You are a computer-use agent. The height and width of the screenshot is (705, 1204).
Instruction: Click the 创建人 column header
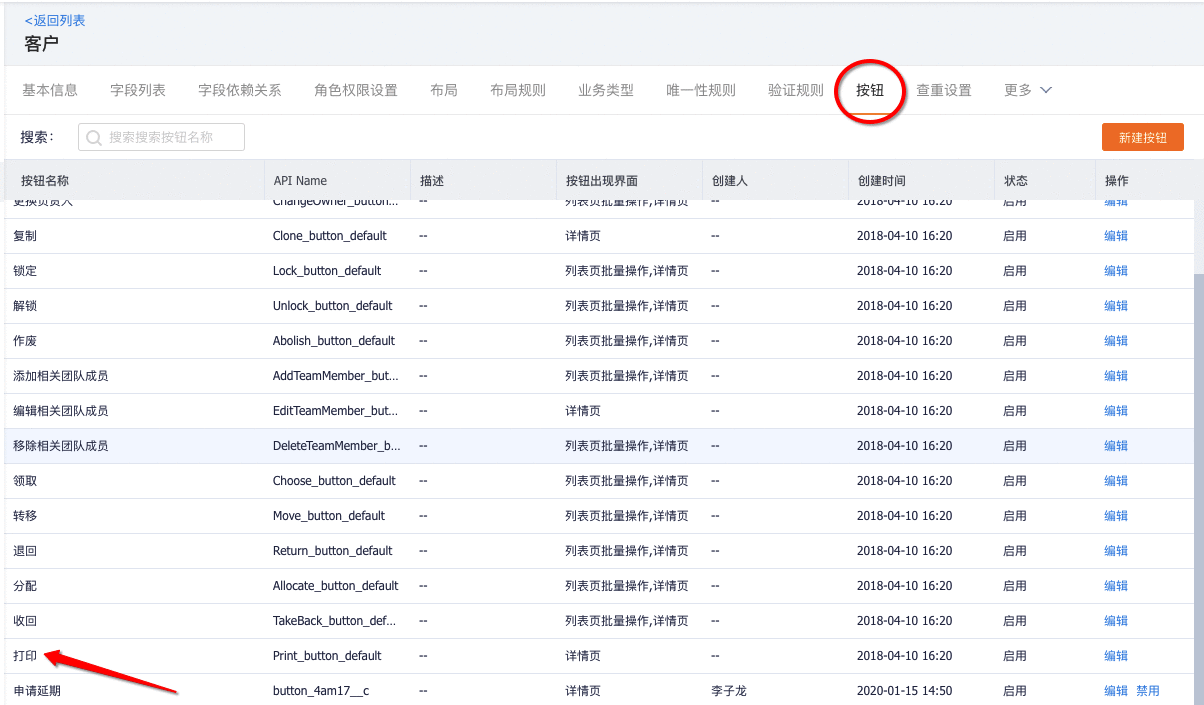(730, 181)
